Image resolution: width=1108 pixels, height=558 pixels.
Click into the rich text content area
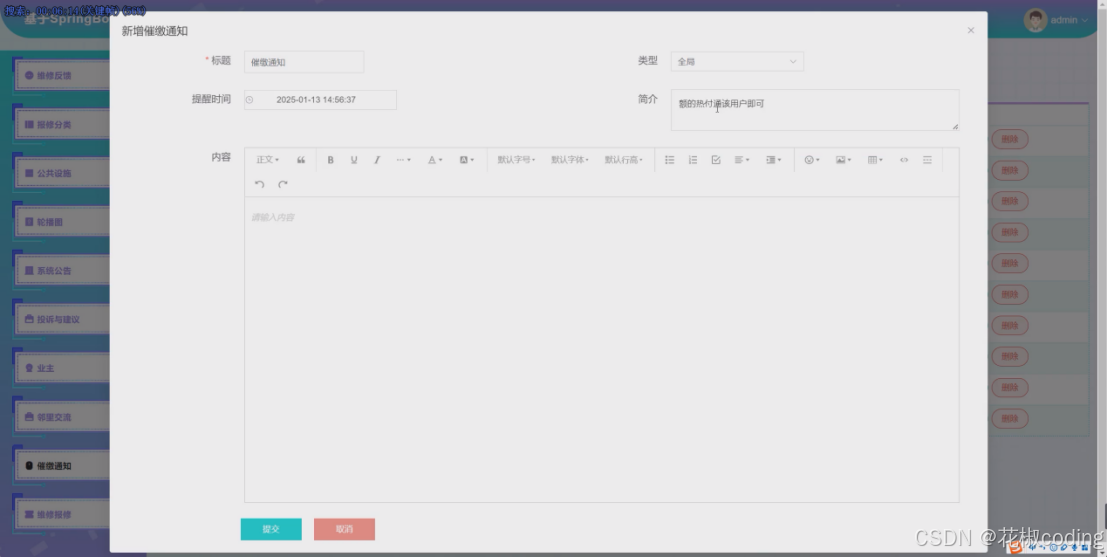[x=601, y=349]
